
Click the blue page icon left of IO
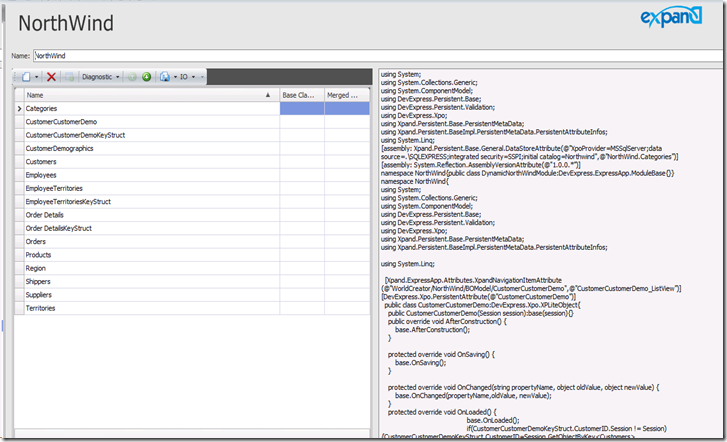coord(164,76)
